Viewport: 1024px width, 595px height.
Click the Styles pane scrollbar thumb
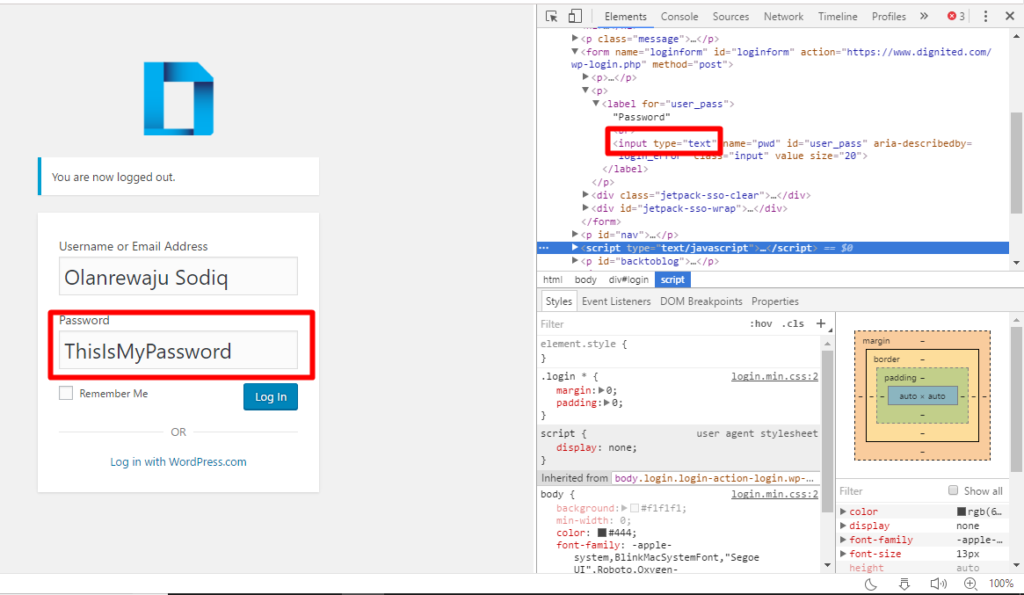[x=827, y=432]
